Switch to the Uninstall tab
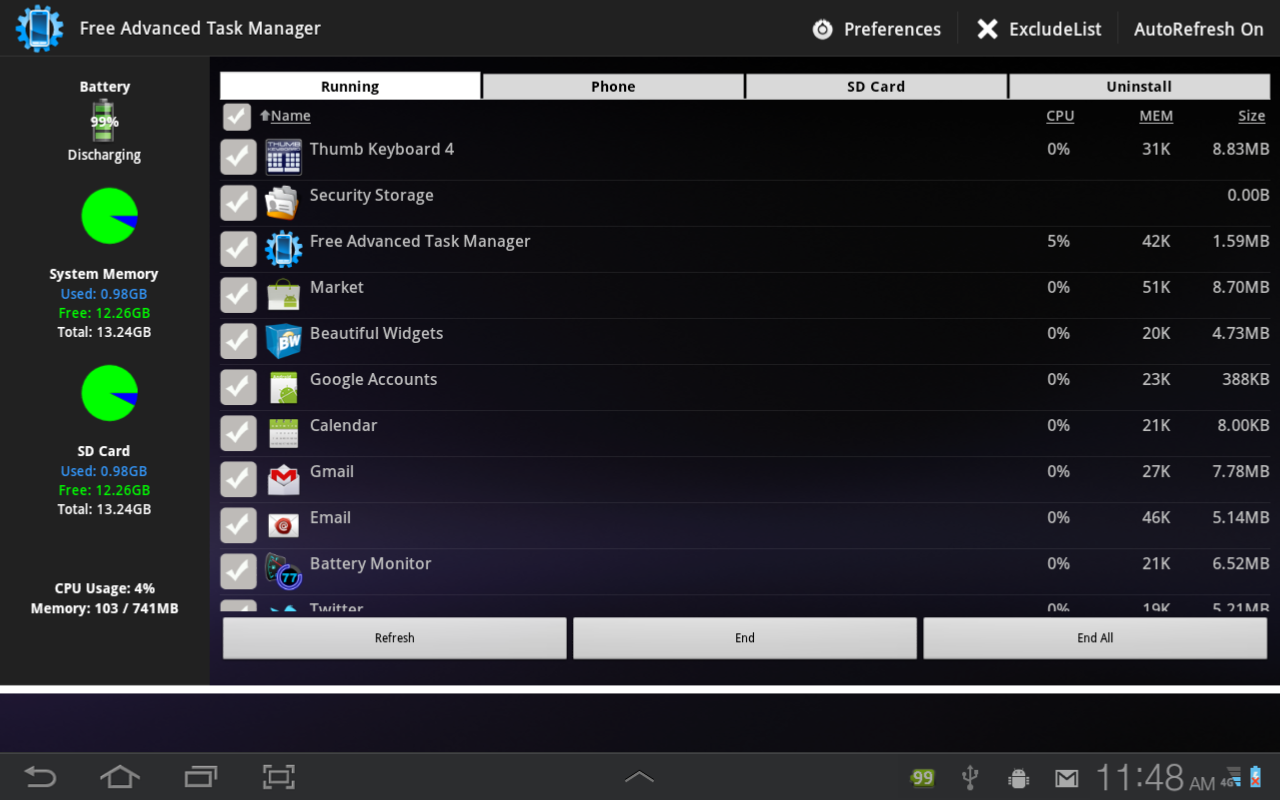The height and width of the screenshot is (800, 1280). tap(1139, 86)
